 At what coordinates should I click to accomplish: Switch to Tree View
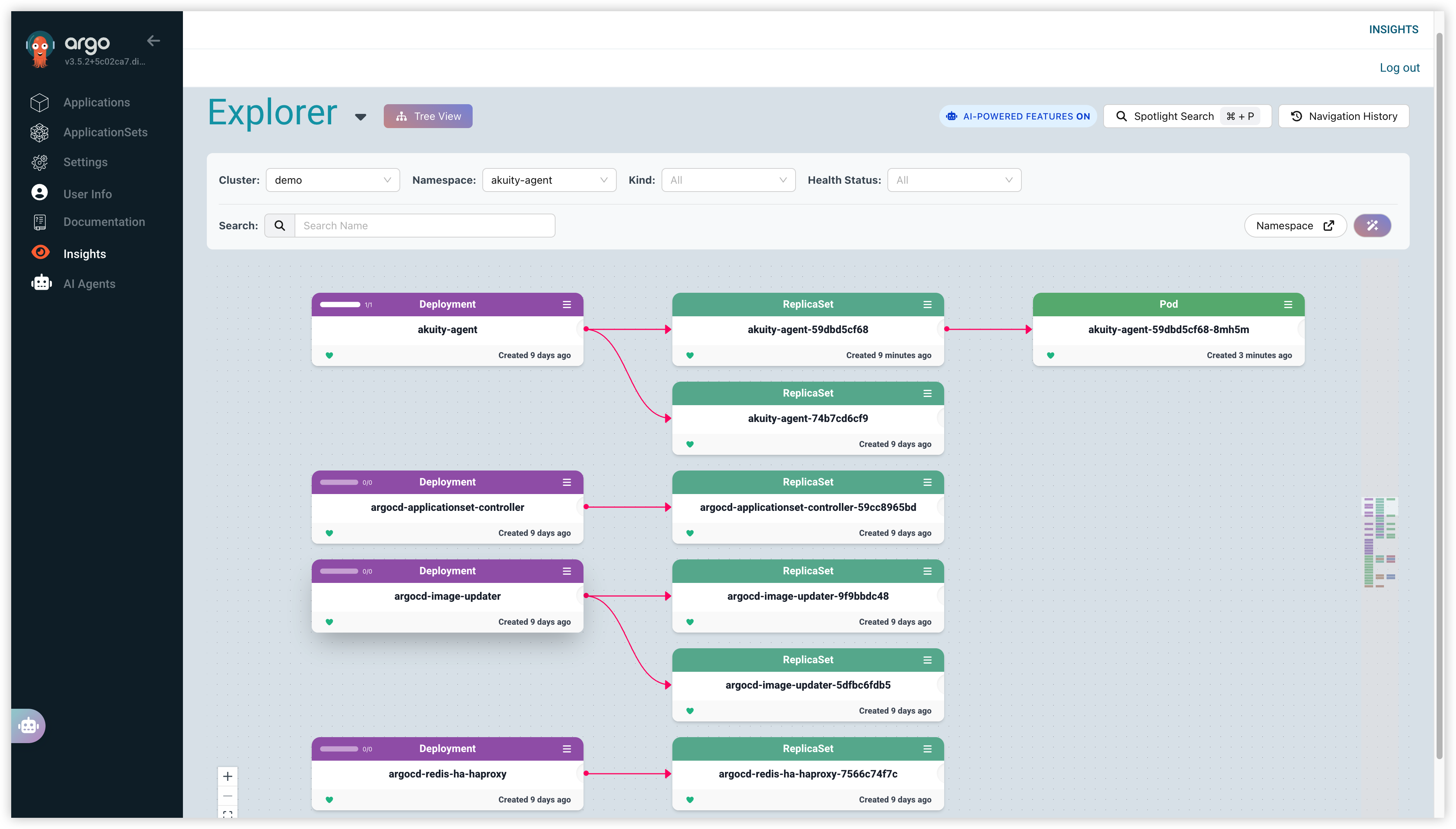point(428,116)
